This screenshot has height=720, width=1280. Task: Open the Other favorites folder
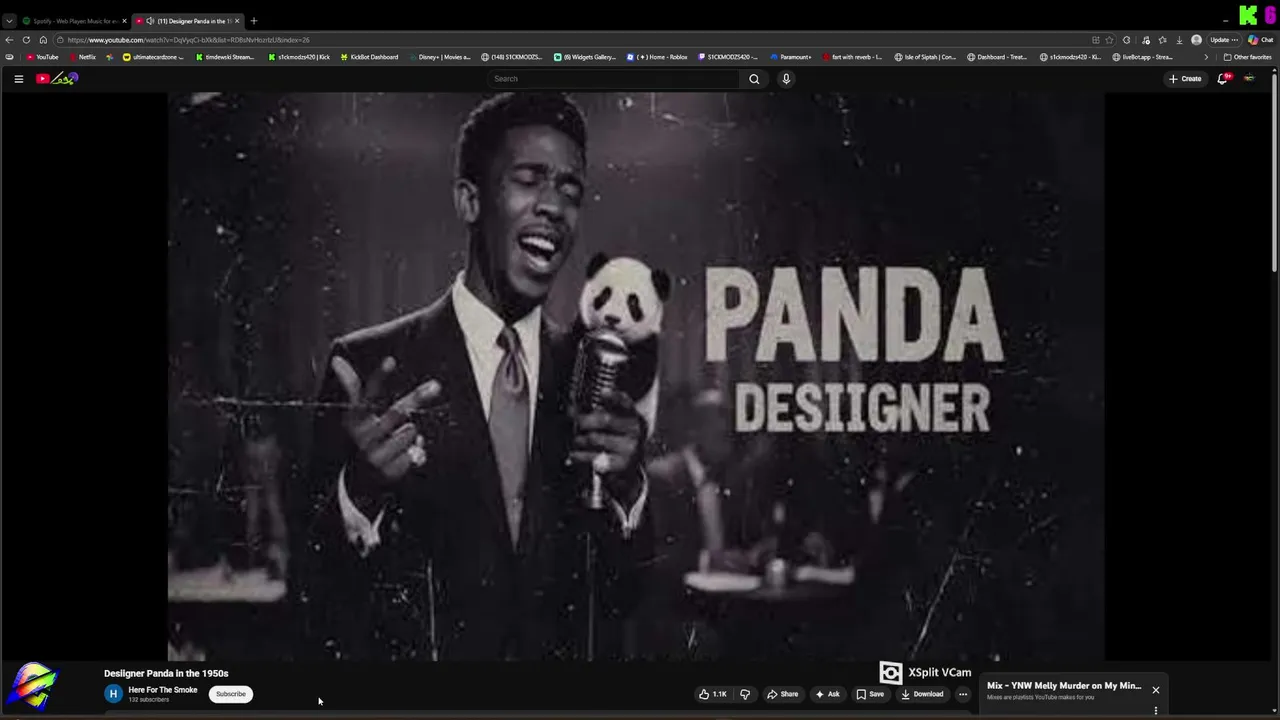[x=1247, y=57]
